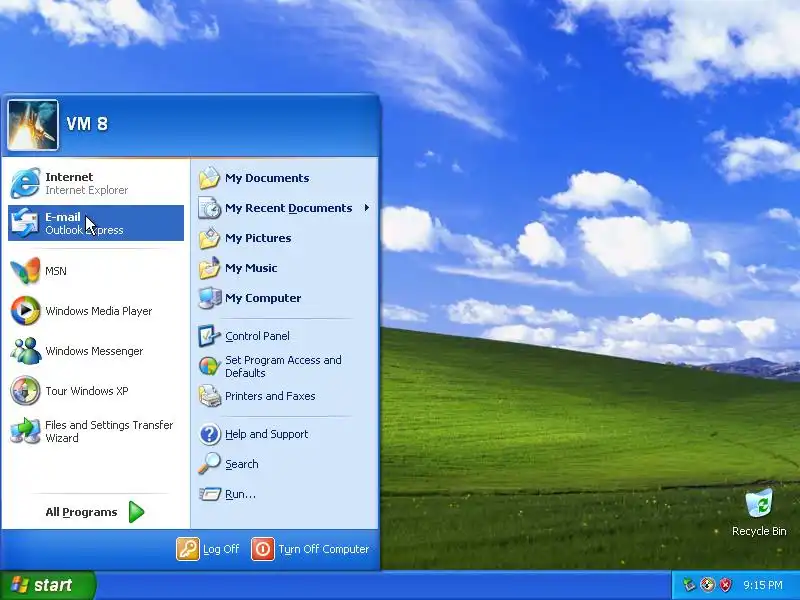Launch MSN butterfly icon

tap(25, 271)
